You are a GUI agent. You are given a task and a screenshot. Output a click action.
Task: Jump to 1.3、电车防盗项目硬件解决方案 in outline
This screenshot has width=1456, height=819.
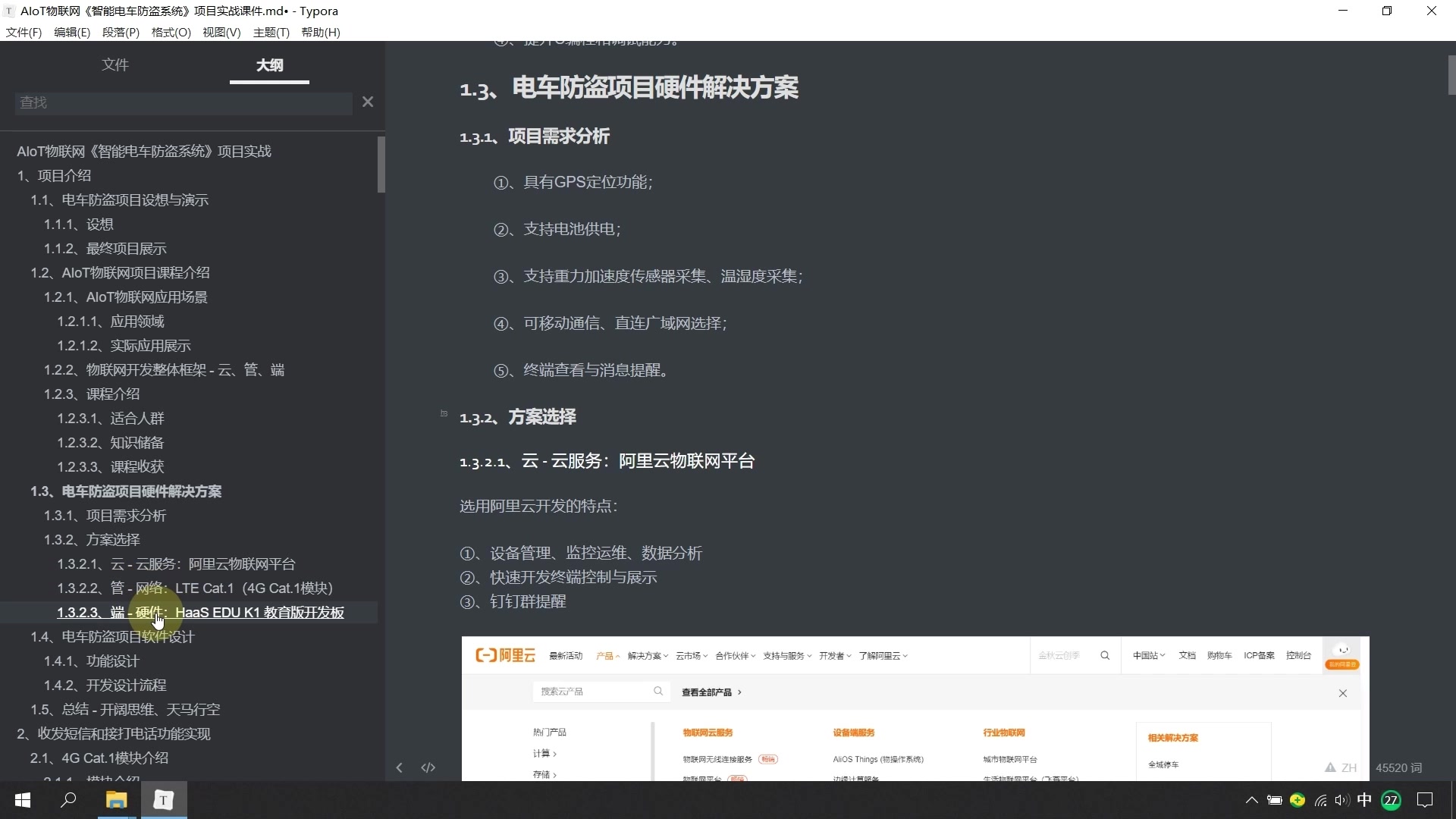[126, 491]
